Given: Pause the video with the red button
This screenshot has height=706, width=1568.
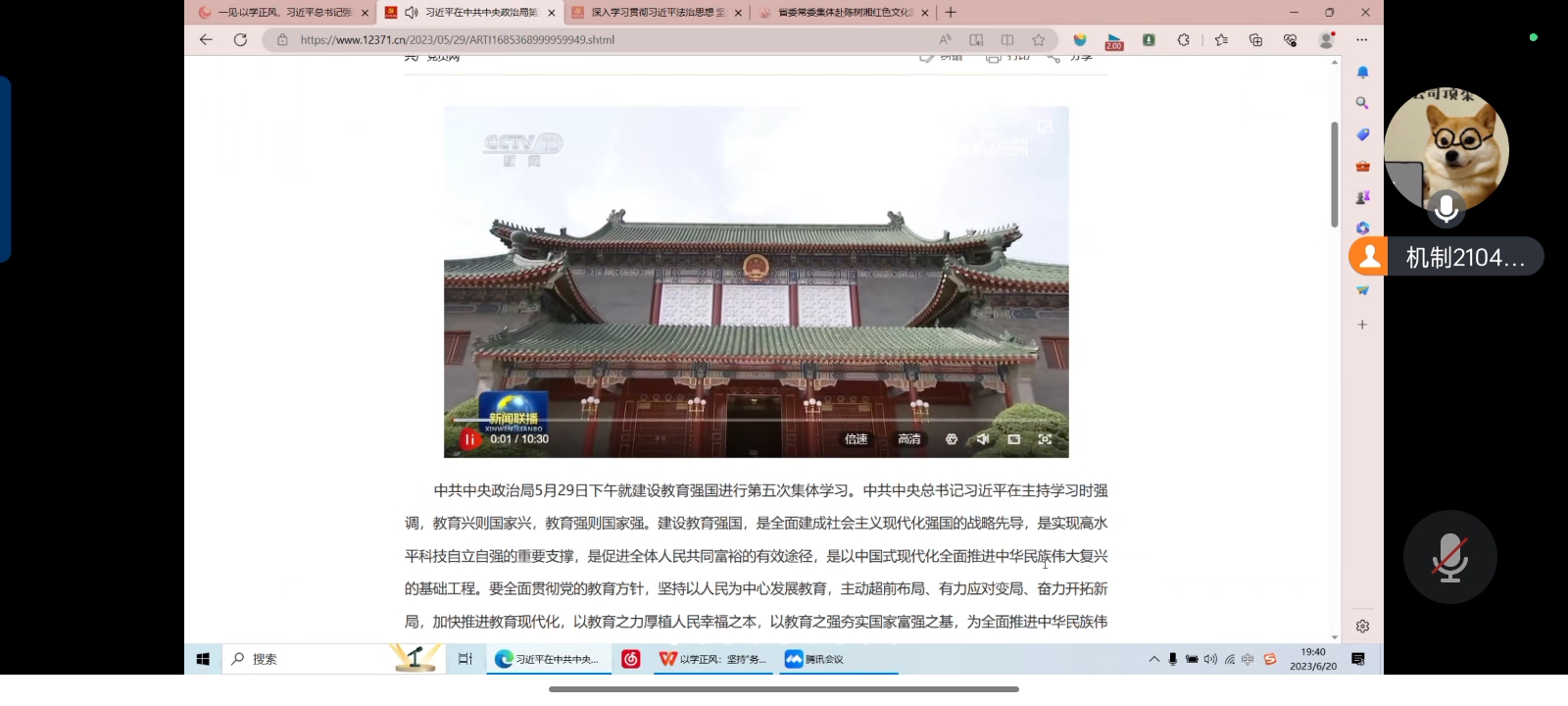Looking at the screenshot, I should point(469,439).
